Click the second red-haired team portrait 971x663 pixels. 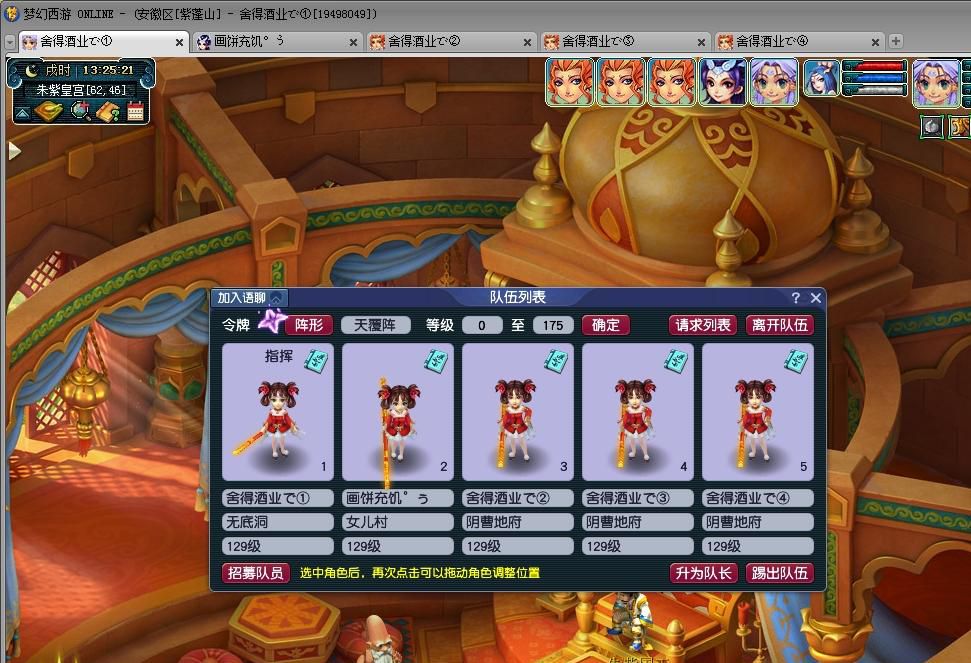coord(620,82)
